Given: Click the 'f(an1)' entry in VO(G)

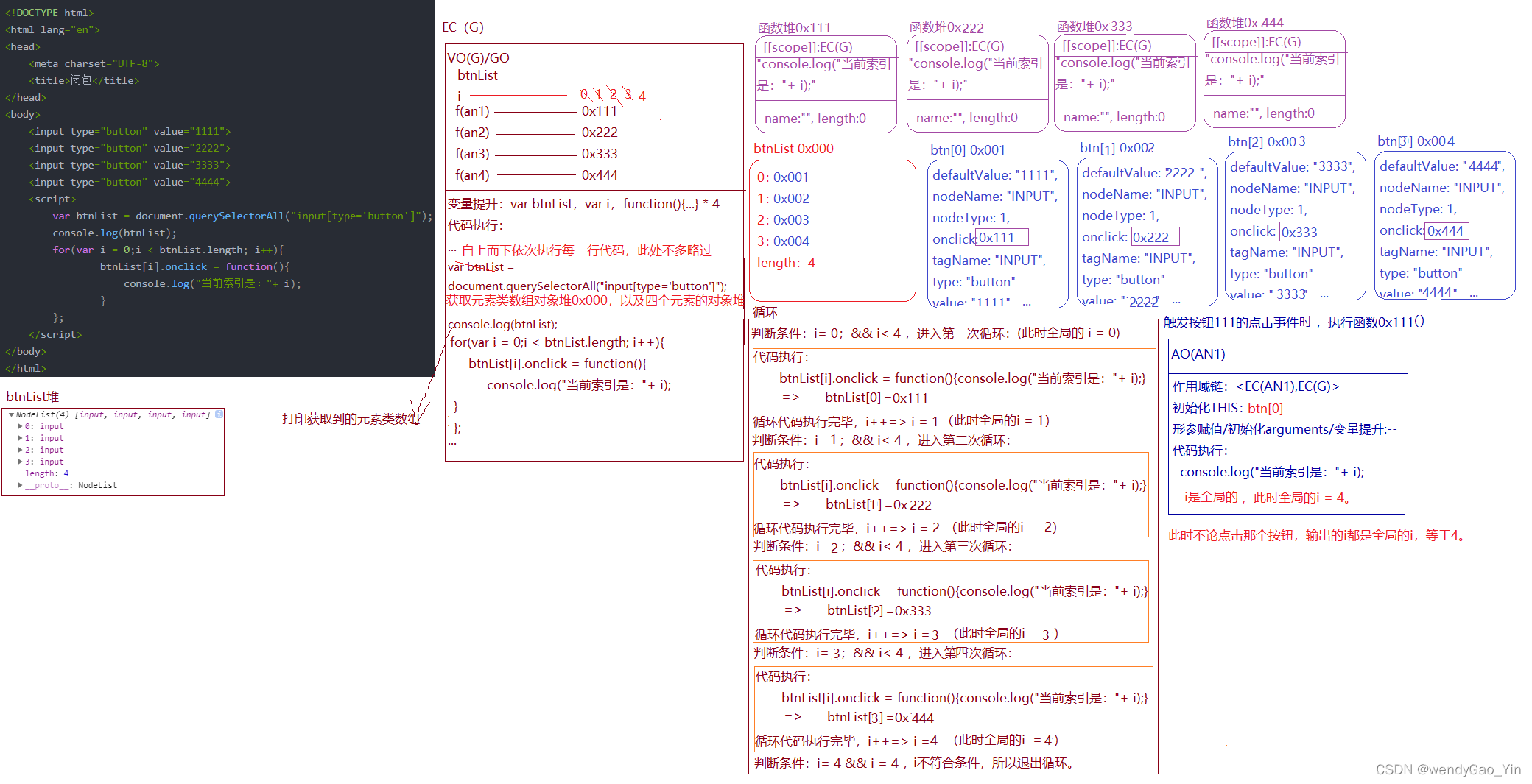Looking at the screenshot, I should 472,111.
